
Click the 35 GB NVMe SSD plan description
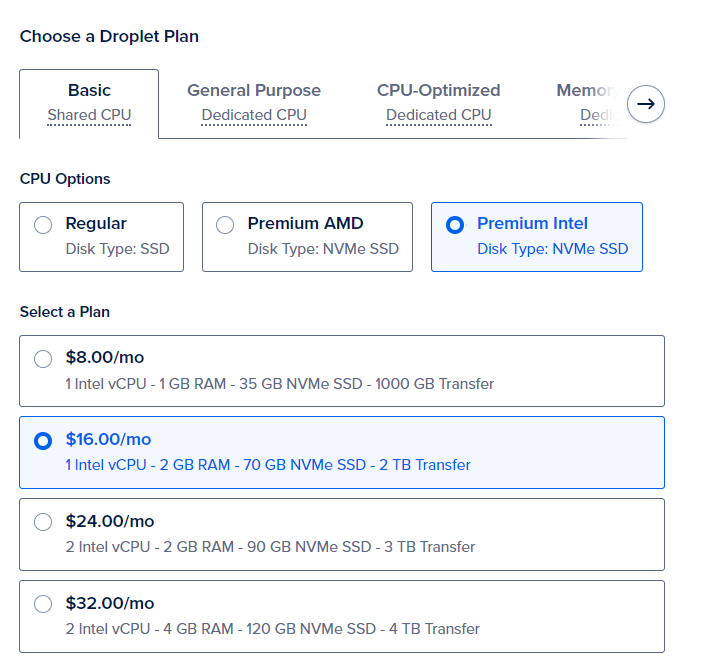click(x=280, y=384)
